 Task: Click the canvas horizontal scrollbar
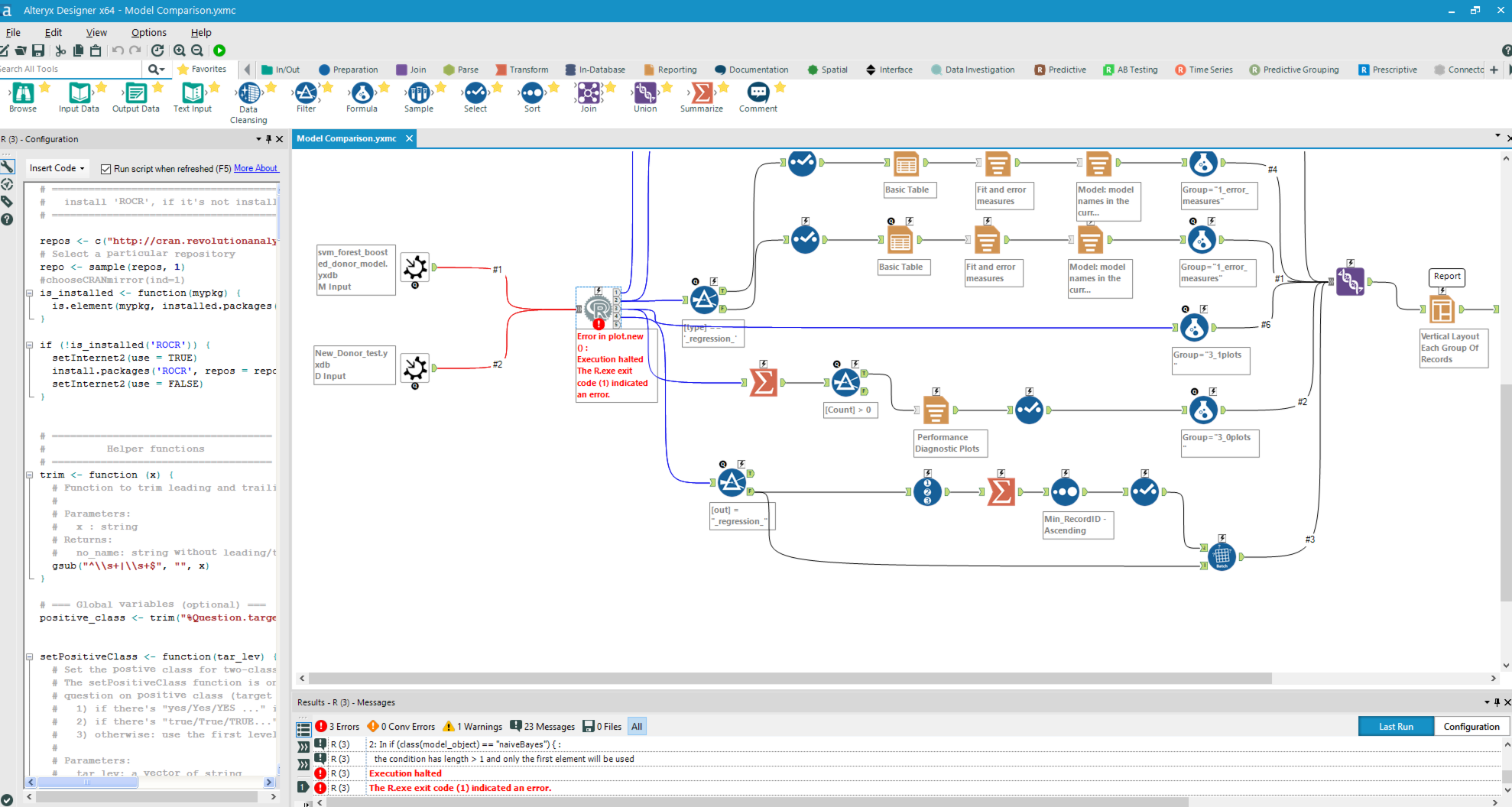[x=791, y=679]
